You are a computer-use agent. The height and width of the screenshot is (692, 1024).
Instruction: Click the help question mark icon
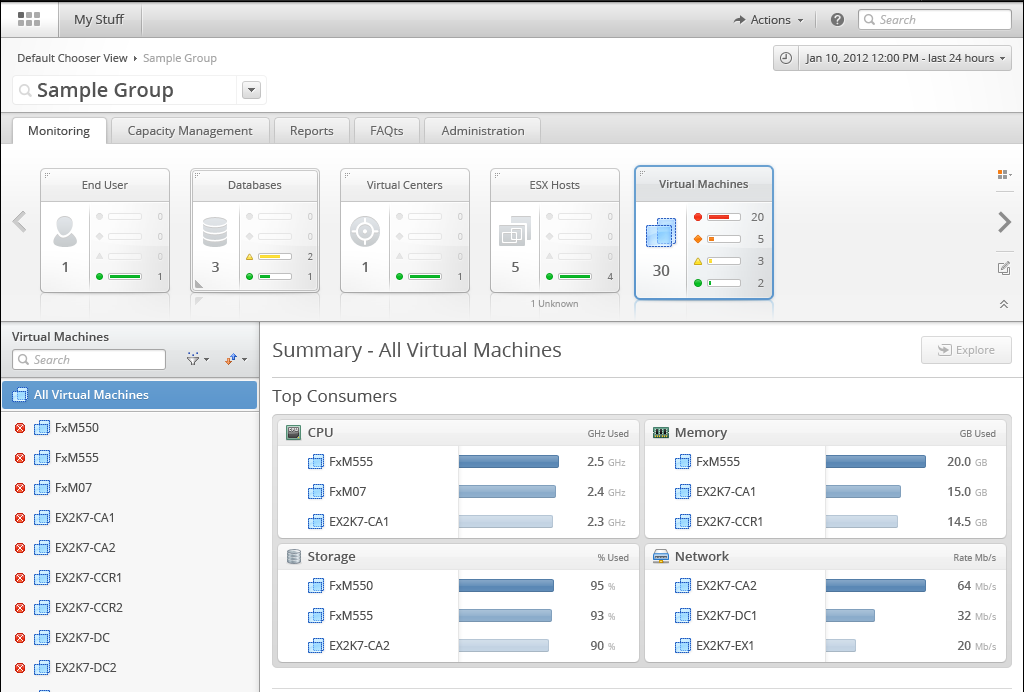(x=838, y=20)
